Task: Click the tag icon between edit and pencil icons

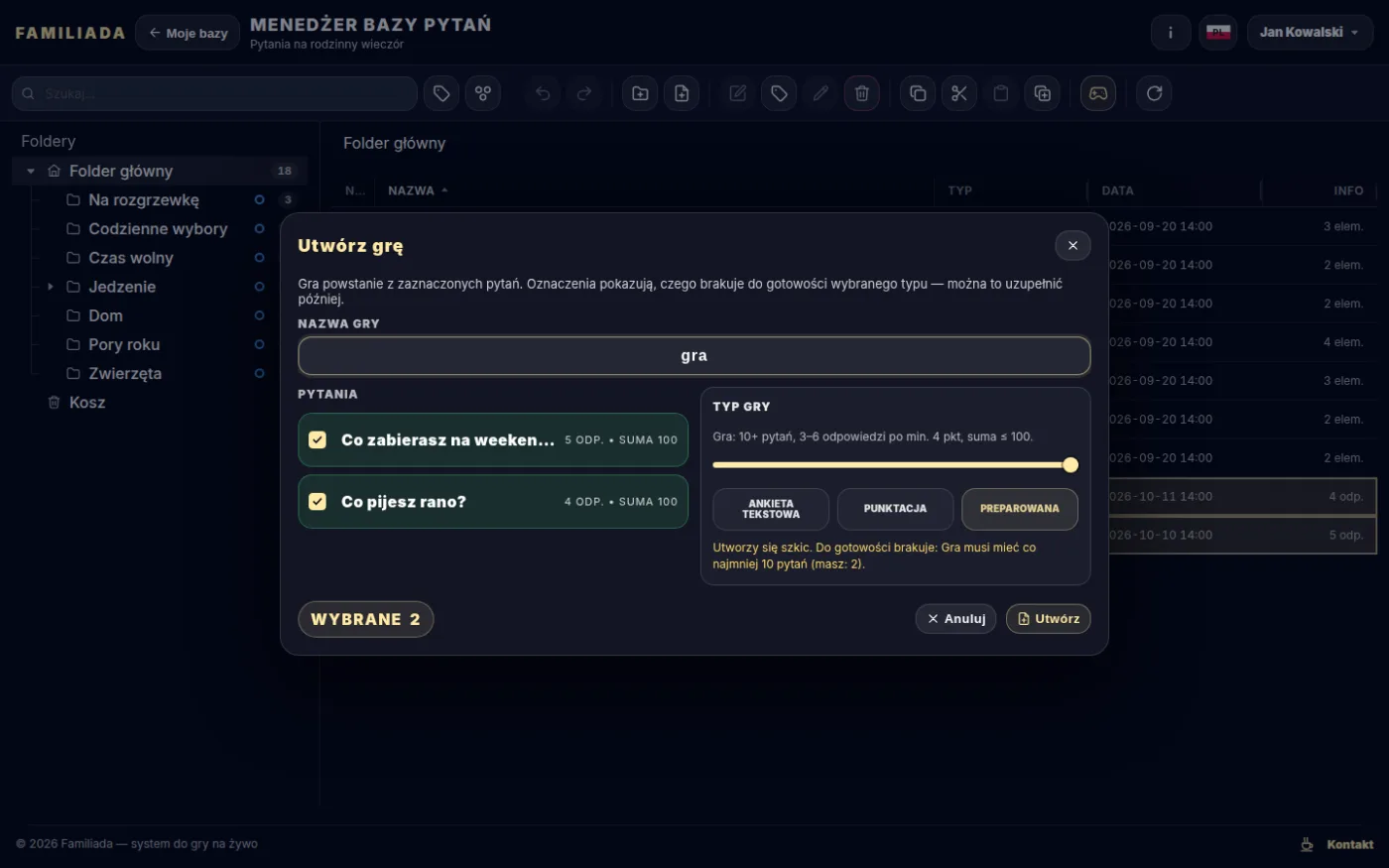Action: [x=779, y=93]
